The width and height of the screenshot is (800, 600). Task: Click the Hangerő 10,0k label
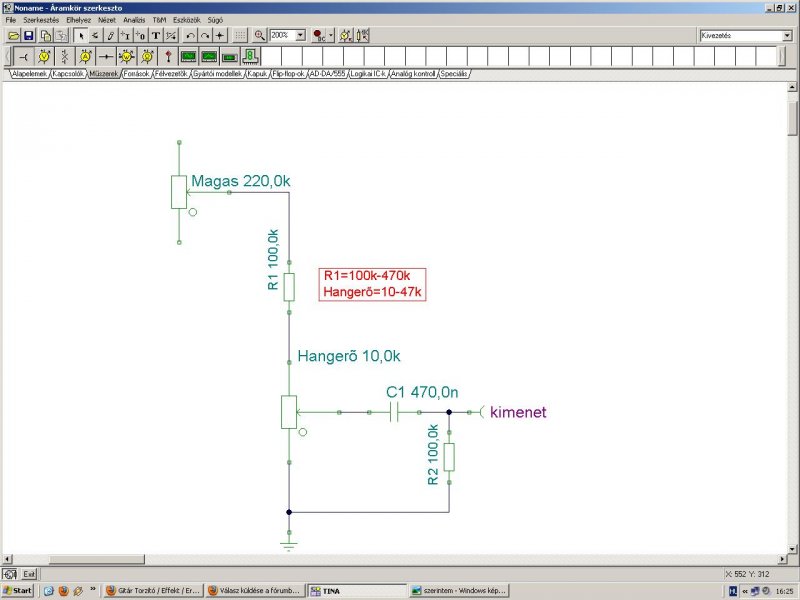point(349,356)
